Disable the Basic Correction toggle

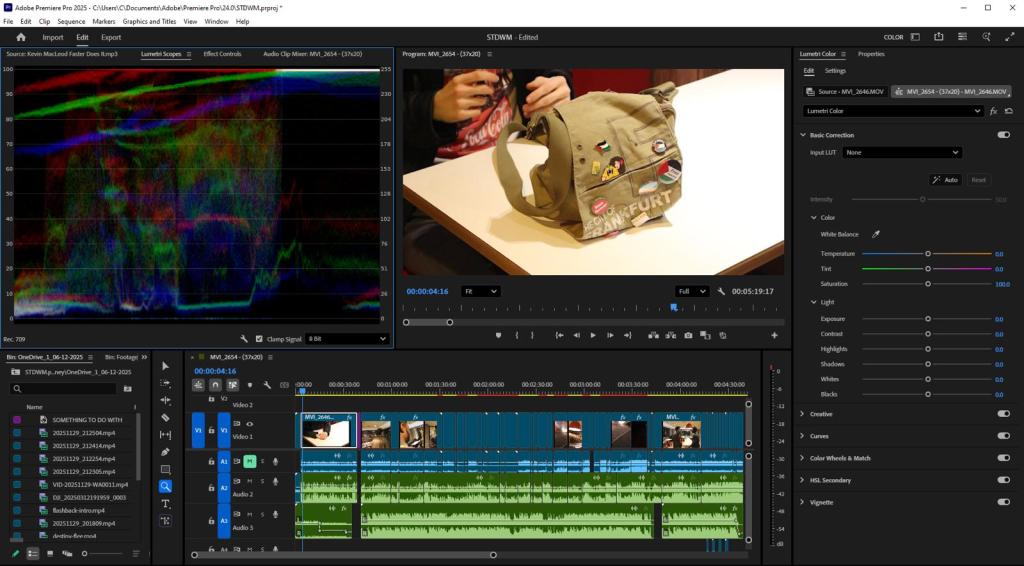[x=1003, y=135]
